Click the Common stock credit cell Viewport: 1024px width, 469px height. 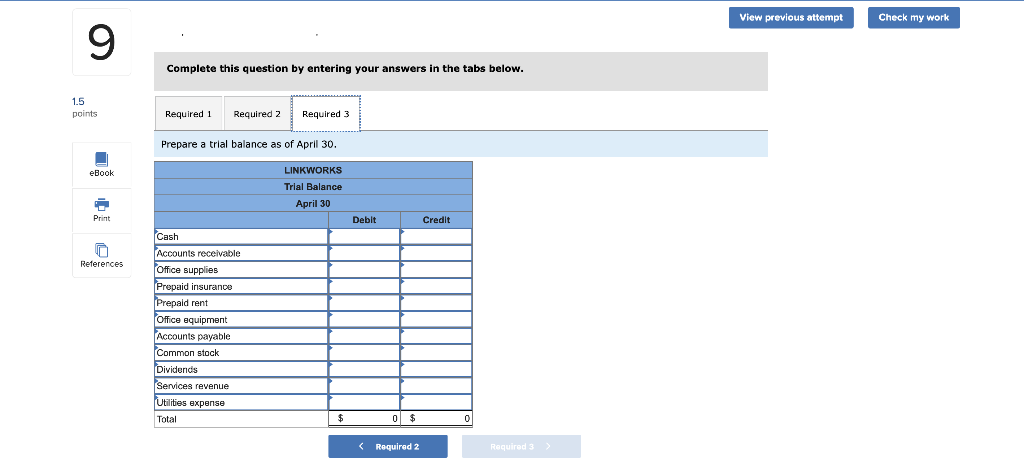tap(436, 353)
